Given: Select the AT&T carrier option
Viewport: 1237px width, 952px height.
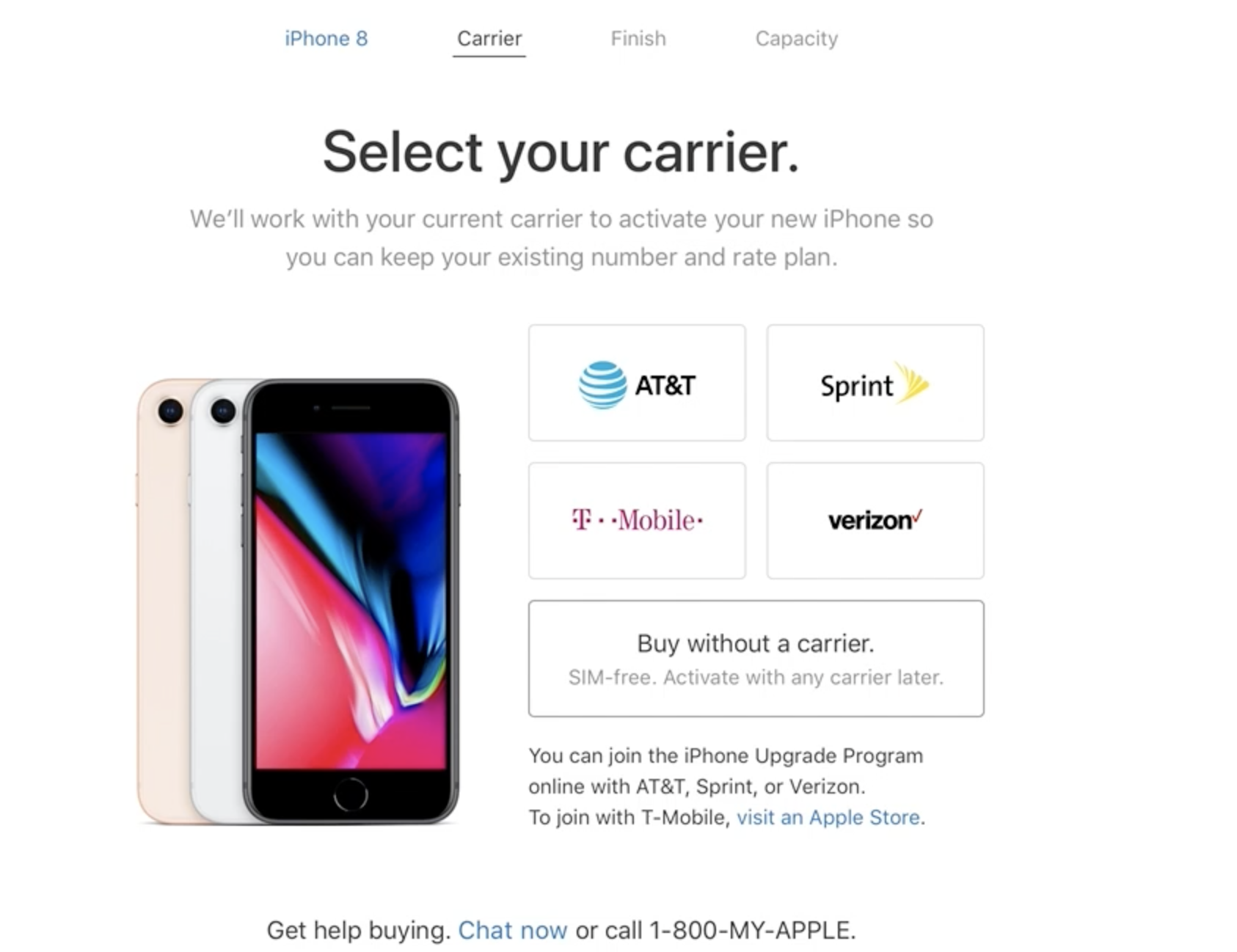Looking at the screenshot, I should pos(637,383).
